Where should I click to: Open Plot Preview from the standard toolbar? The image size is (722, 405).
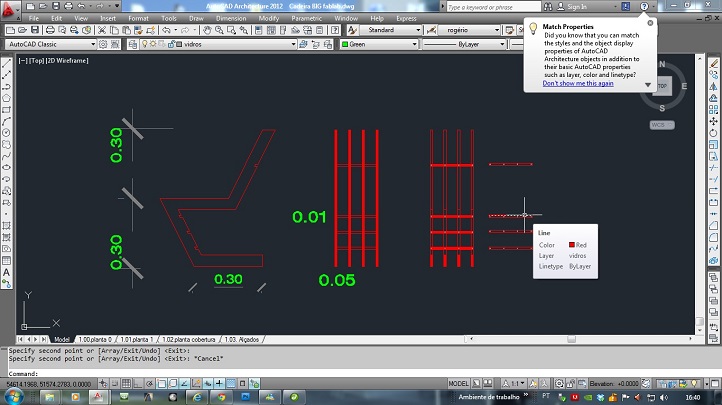(62, 30)
